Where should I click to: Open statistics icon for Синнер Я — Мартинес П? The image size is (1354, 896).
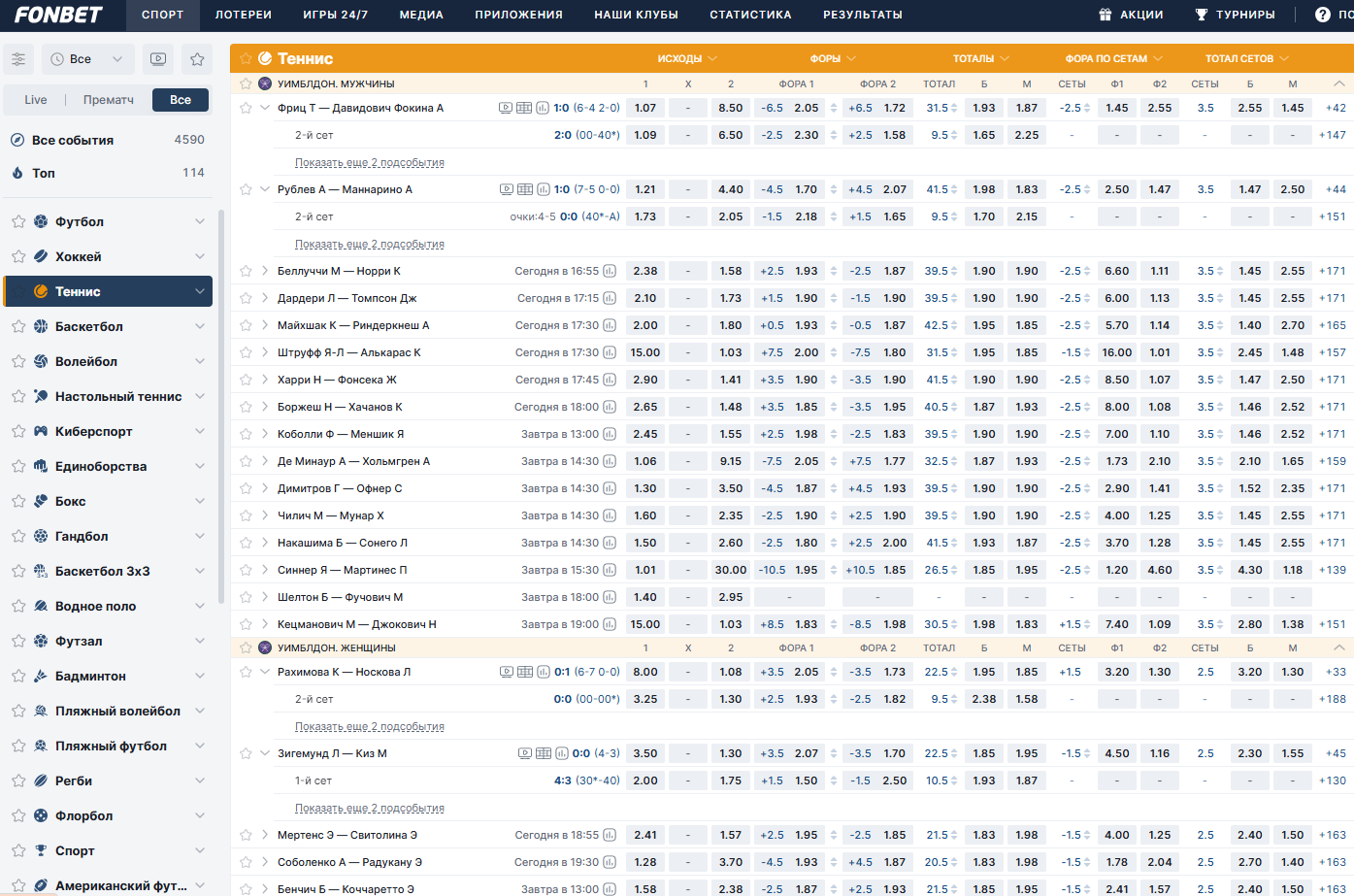pos(610,570)
